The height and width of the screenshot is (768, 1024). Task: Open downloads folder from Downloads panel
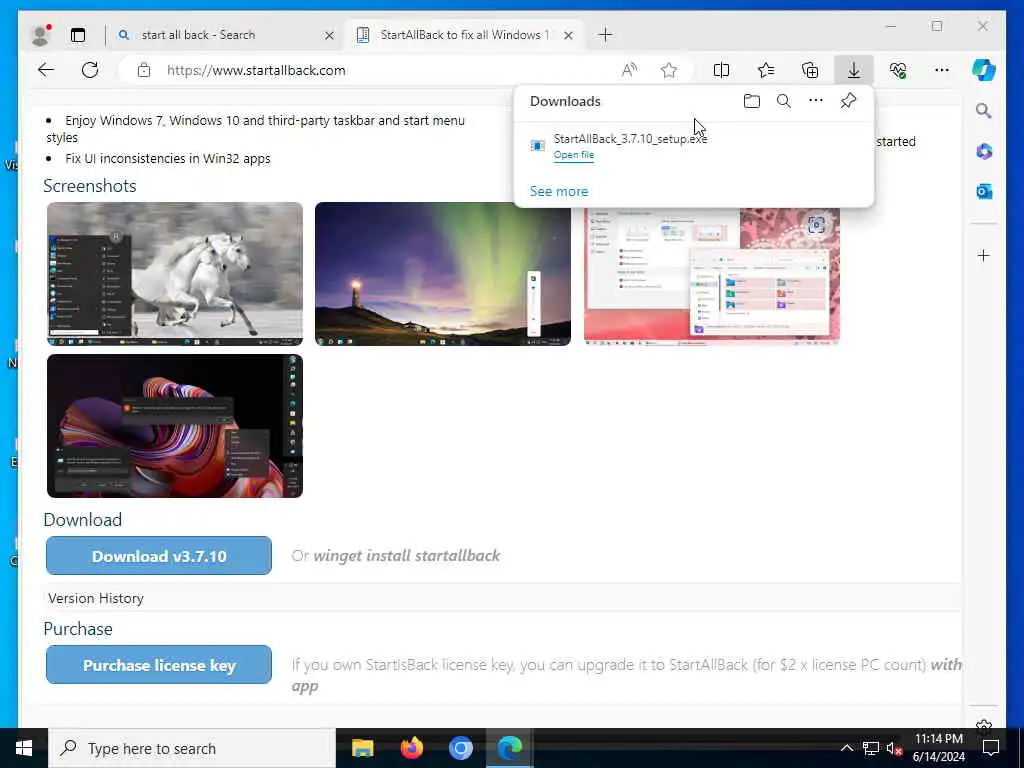point(752,101)
